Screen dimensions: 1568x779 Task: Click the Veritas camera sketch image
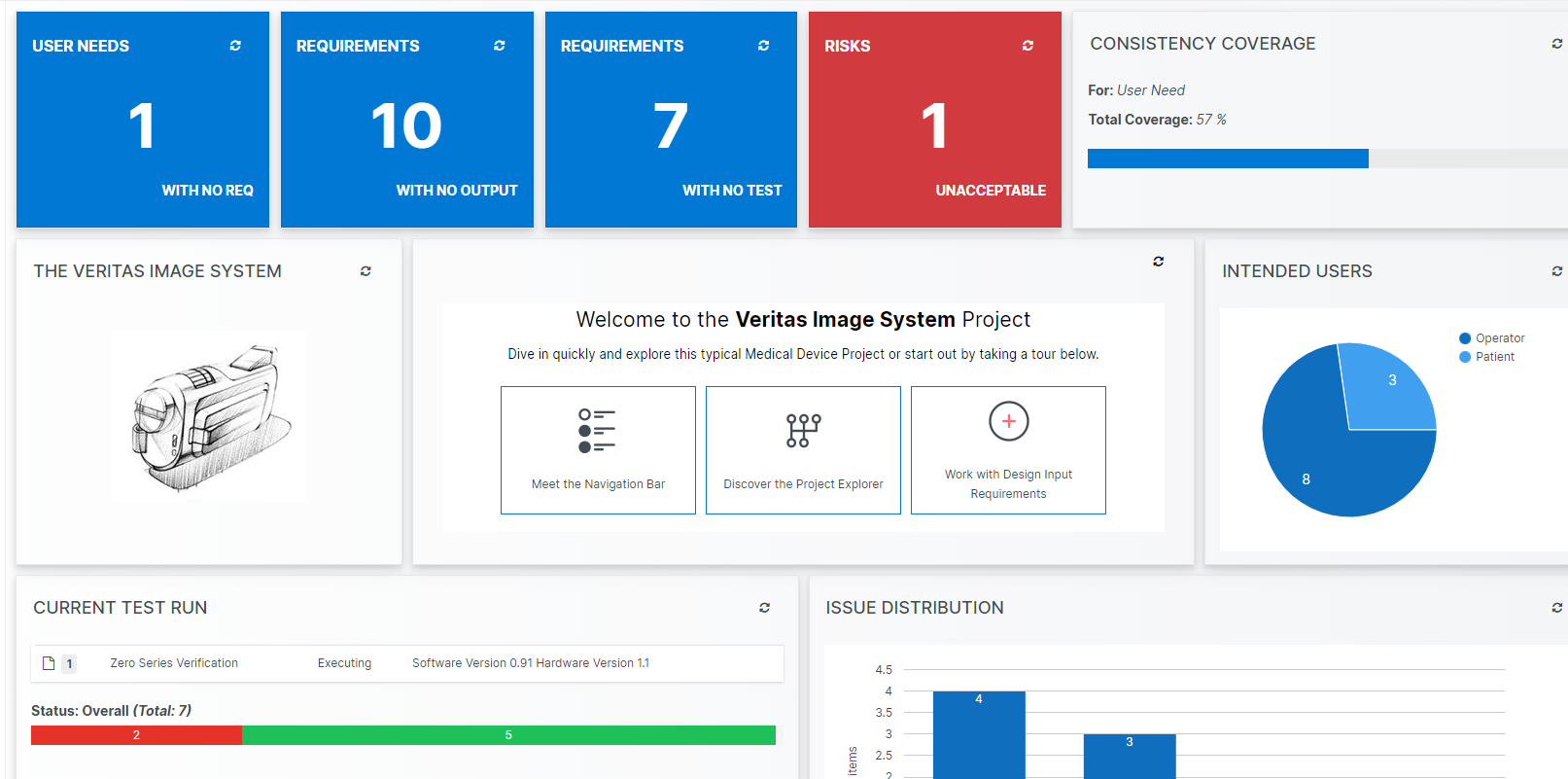click(x=209, y=416)
